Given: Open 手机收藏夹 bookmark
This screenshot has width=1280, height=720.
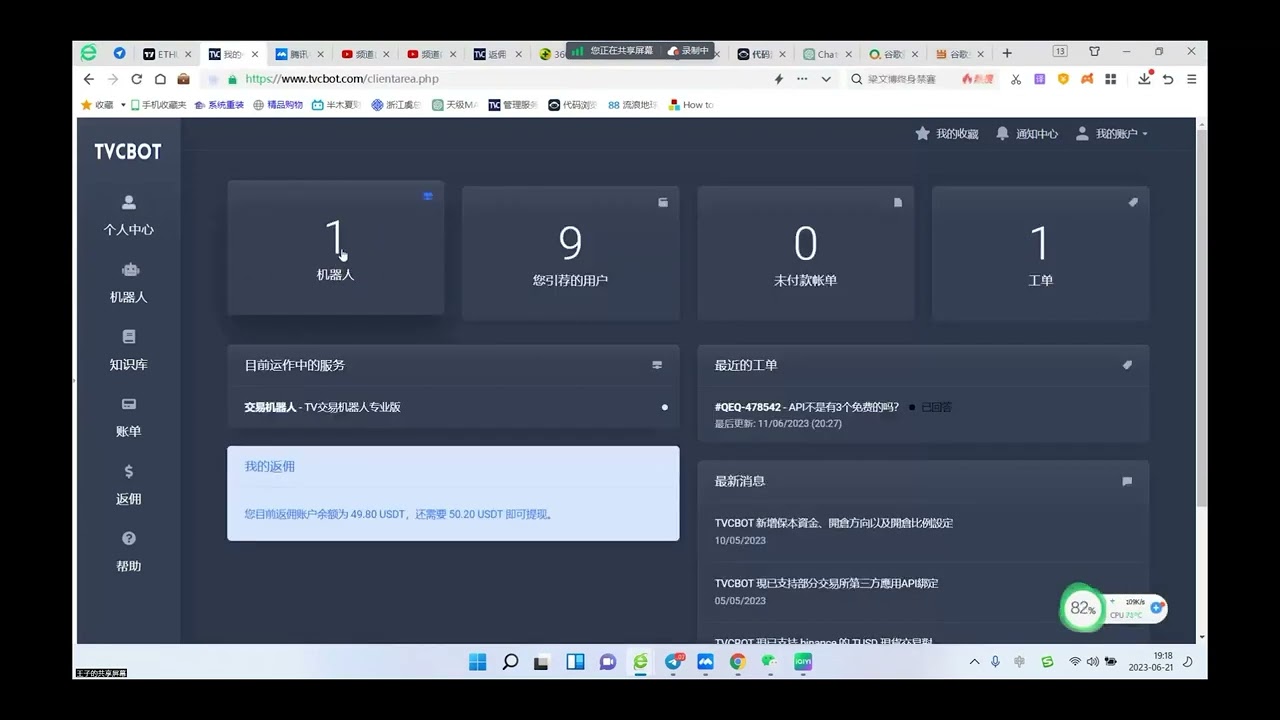Looking at the screenshot, I should coord(157,105).
